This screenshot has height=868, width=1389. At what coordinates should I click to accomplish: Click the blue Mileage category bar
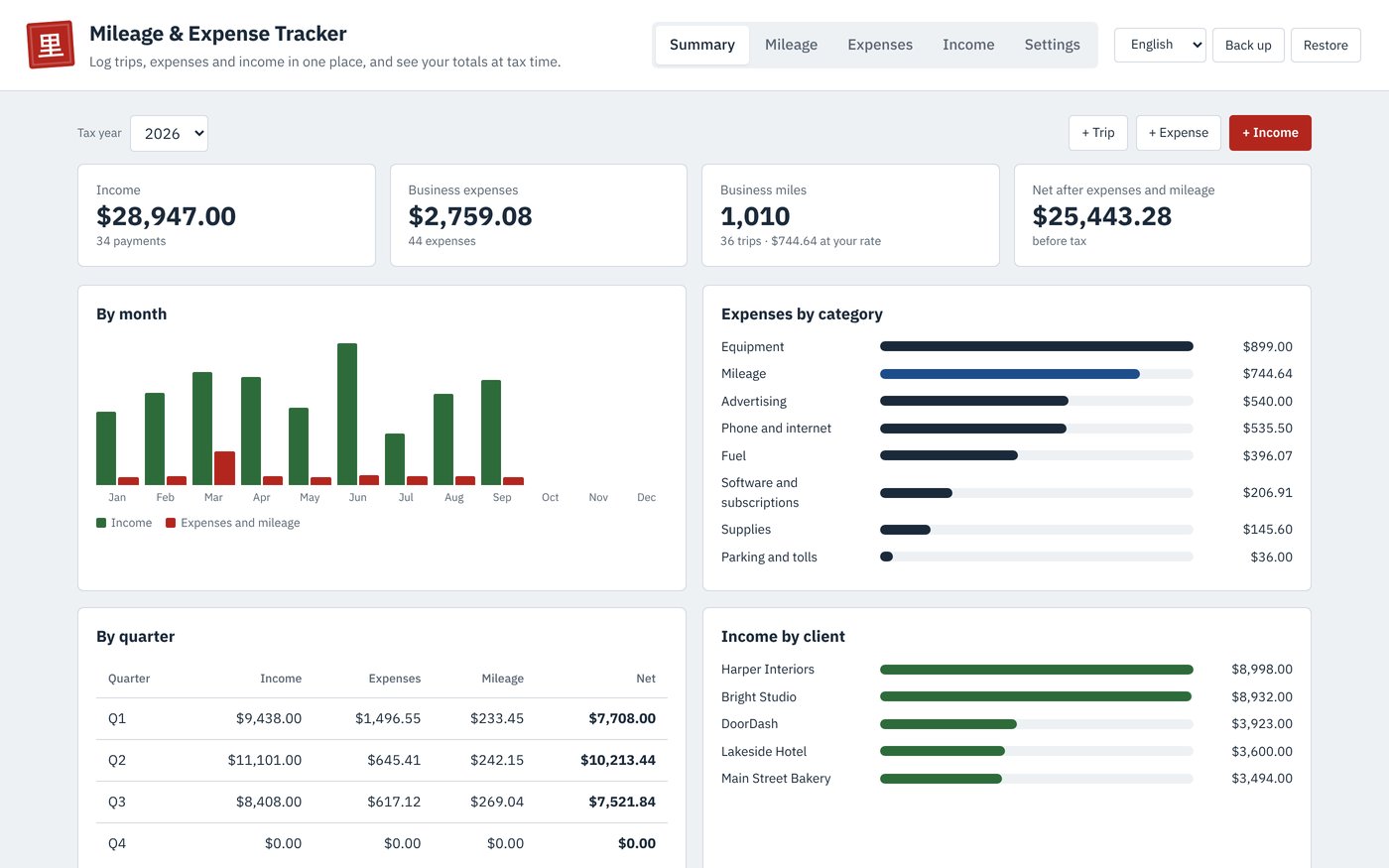point(1010,374)
